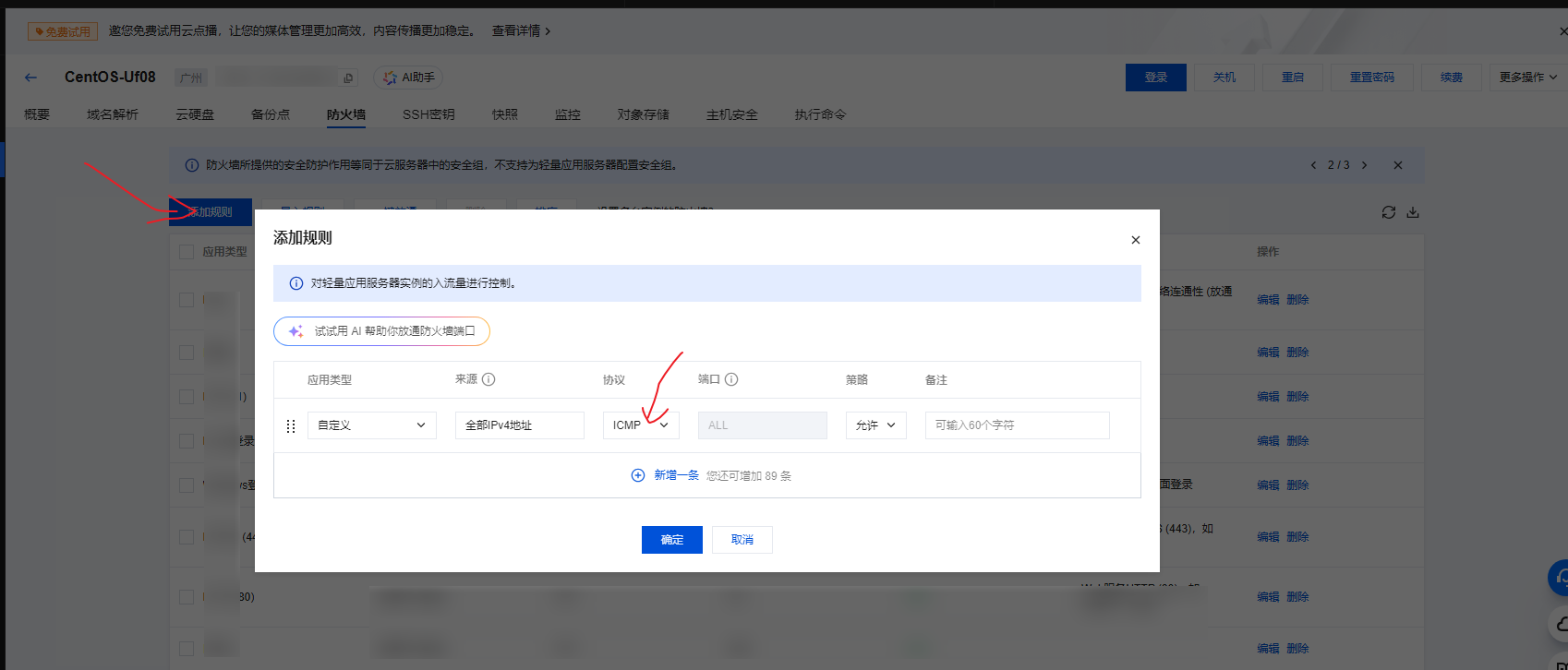
Task: Toggle the select-all checkbox by 应用类型
Action: click(187, 252)
